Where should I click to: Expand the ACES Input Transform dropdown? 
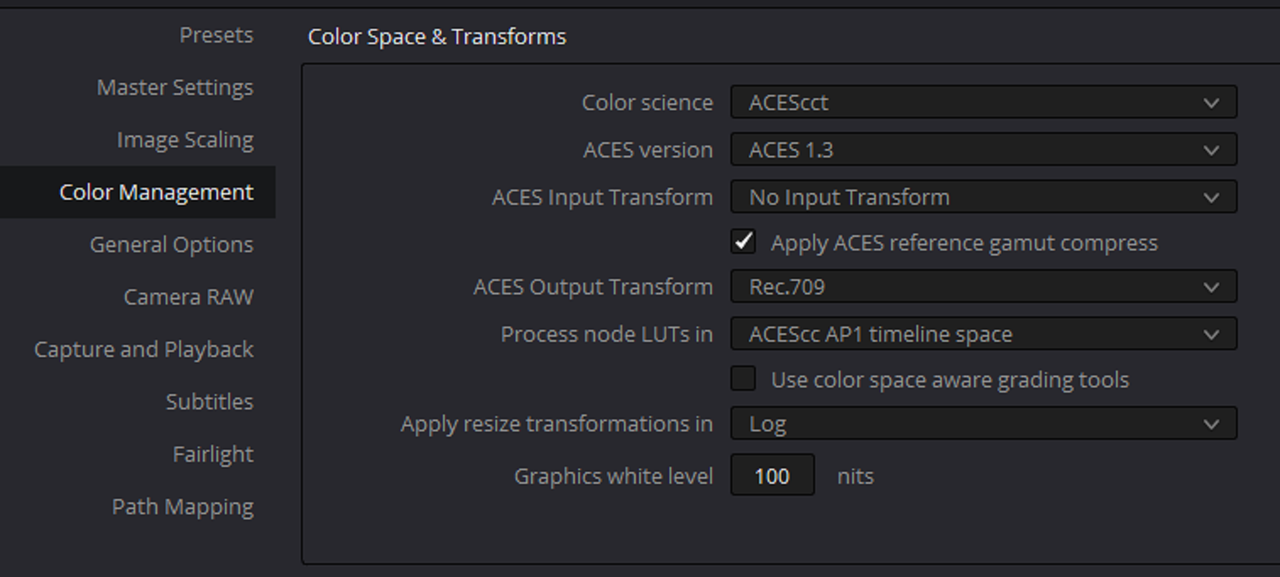[984, 197]
